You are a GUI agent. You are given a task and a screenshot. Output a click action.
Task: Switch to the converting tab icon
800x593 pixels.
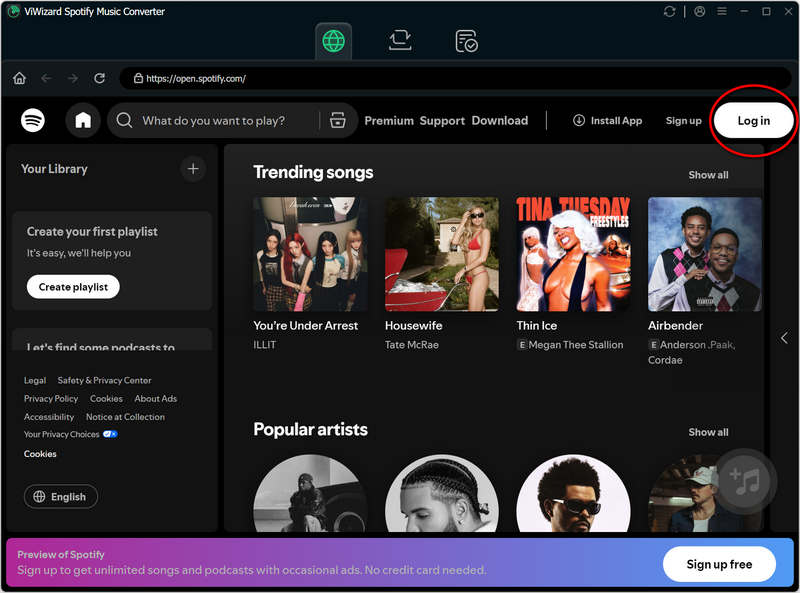(400, 41)
